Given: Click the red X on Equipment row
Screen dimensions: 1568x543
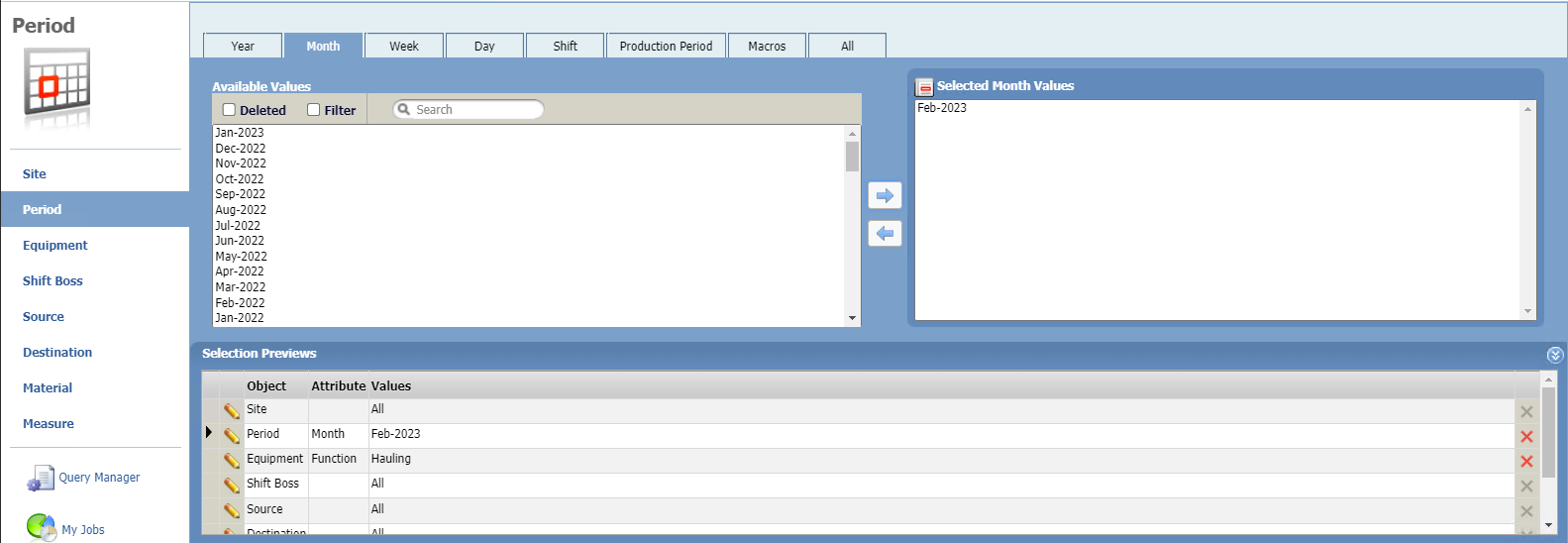Looking at the screenshot, I should [x=1526, y=461].
